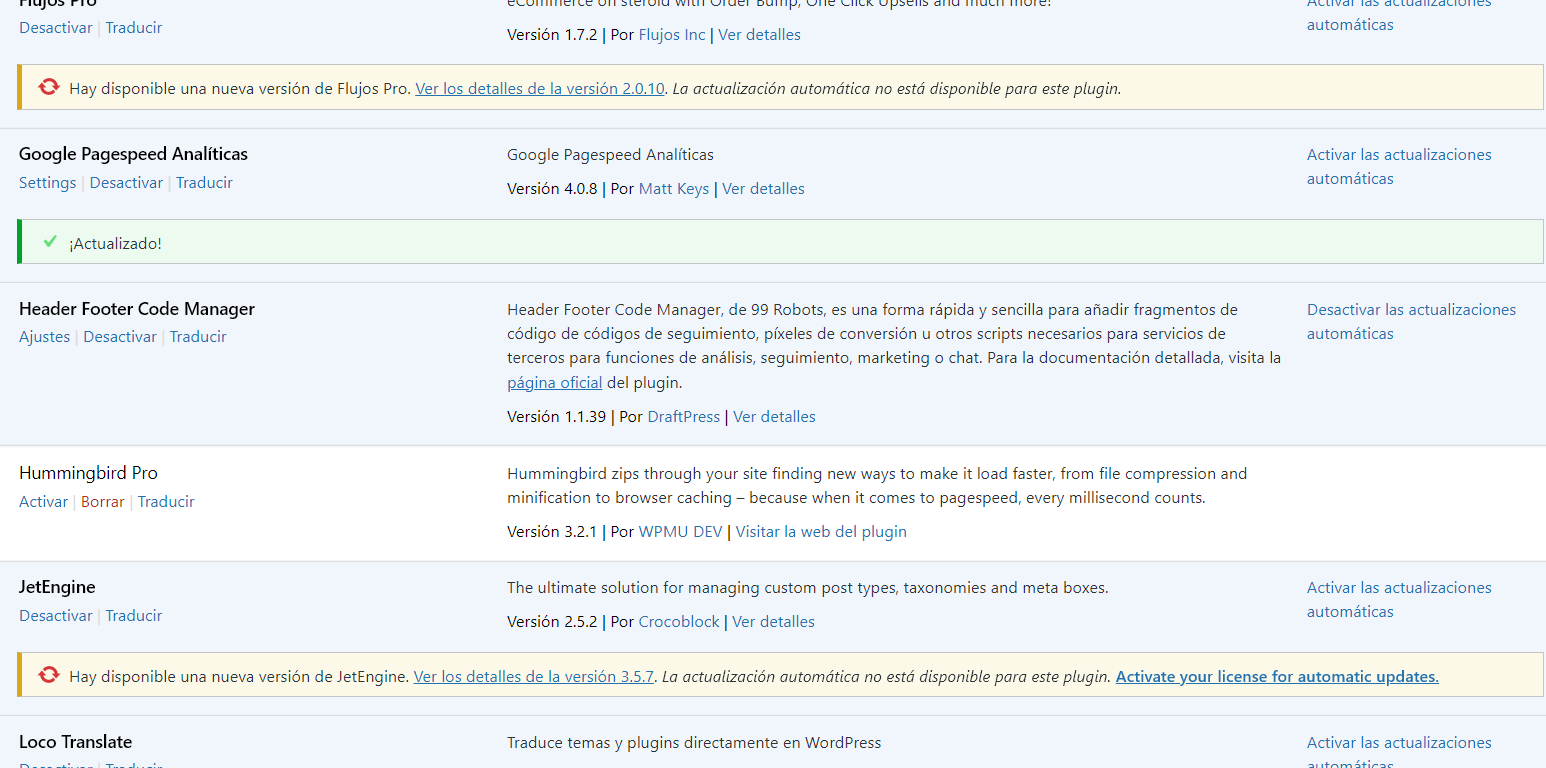Click the Versión 1.1.39 text
Viewport: 1546px width, 768px height.
click(x=556, y=416)
